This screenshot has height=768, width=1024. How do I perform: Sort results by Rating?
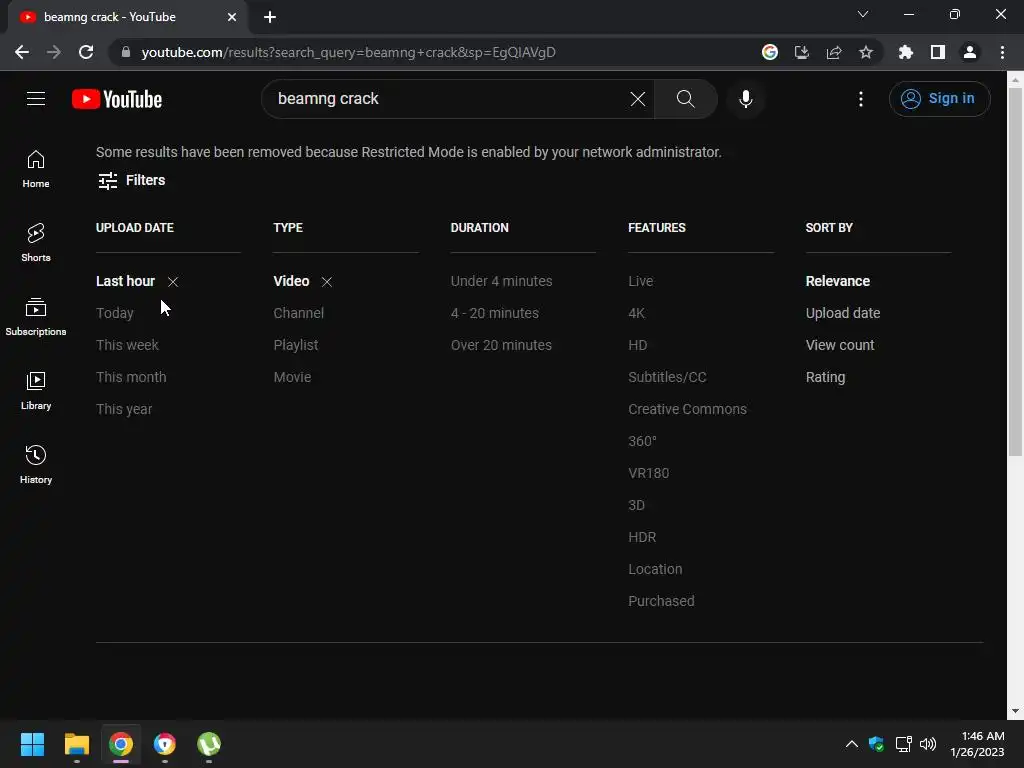(825, 377)
